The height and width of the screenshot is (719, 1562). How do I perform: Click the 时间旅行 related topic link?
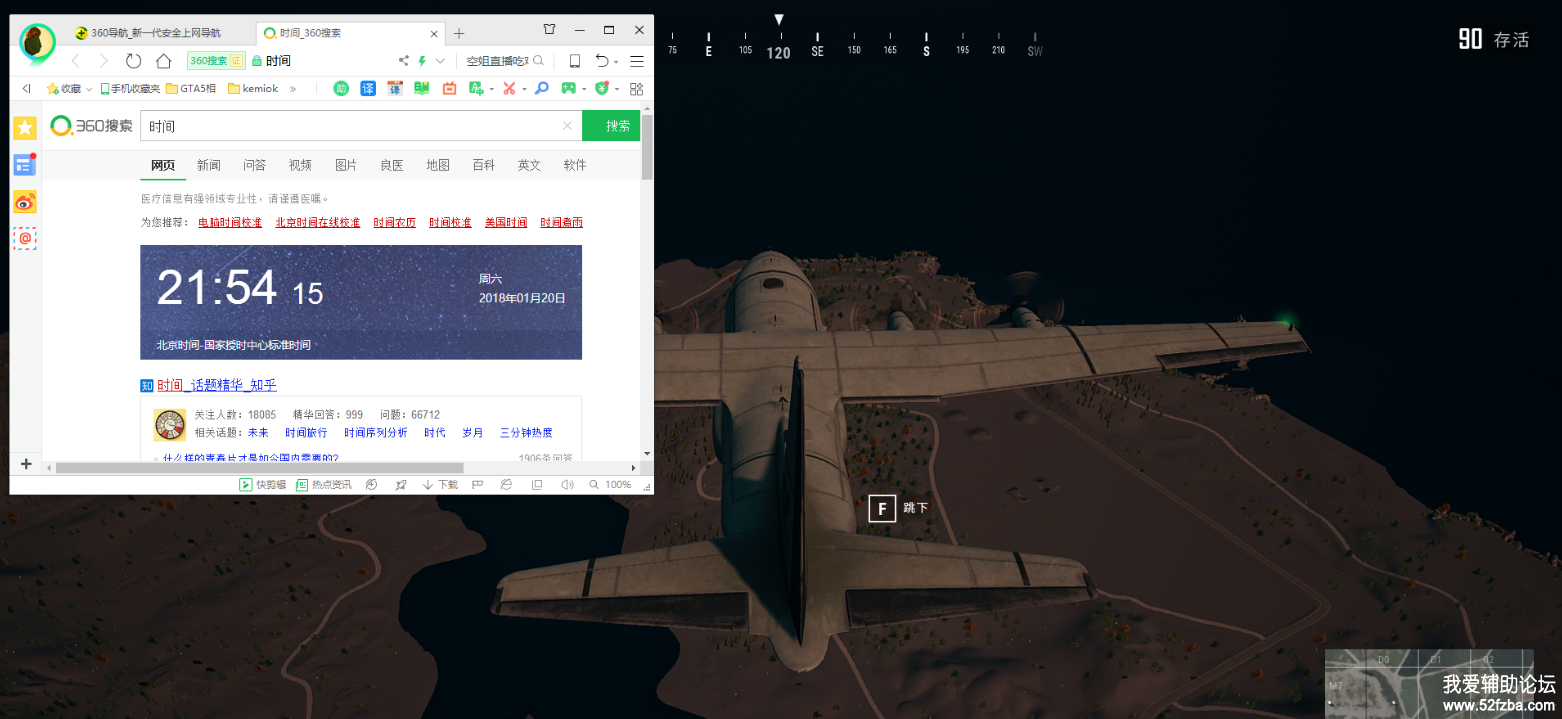point(306,433)
